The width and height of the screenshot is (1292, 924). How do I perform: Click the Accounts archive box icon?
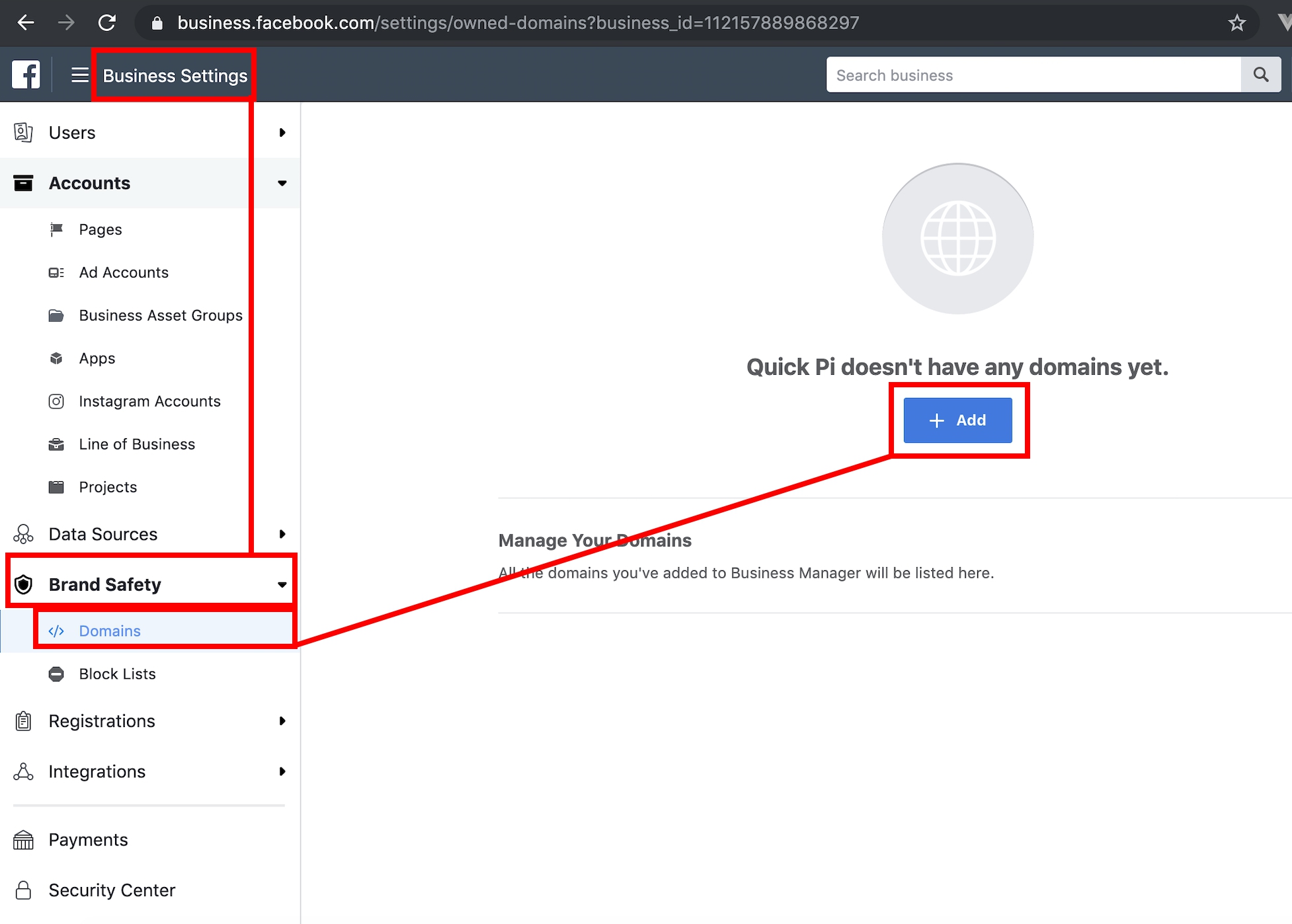(23, 183)
